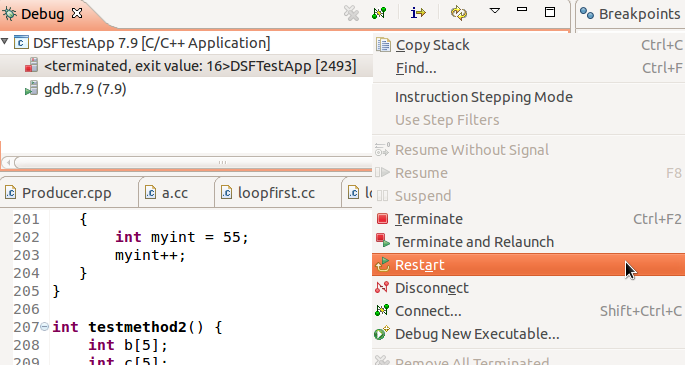Click the Restart menu item icon
This screenshot has height=365, width=685.
coord(383,264)
